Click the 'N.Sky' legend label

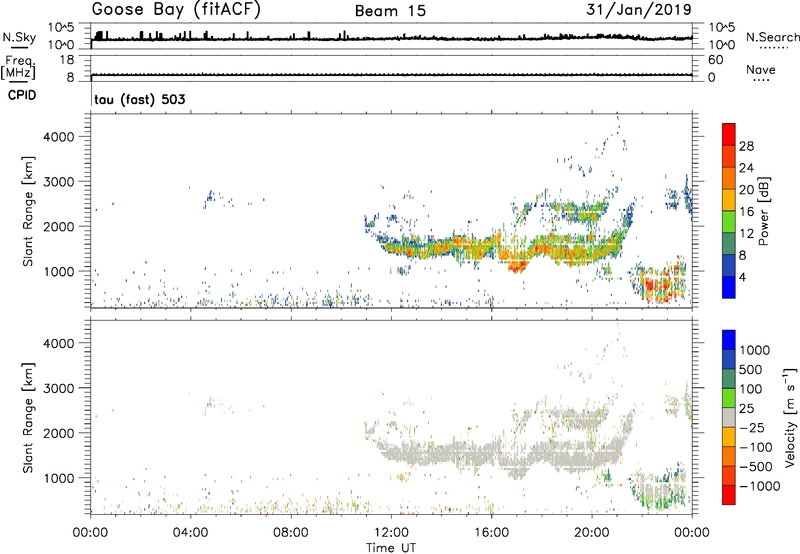point(19,37)
